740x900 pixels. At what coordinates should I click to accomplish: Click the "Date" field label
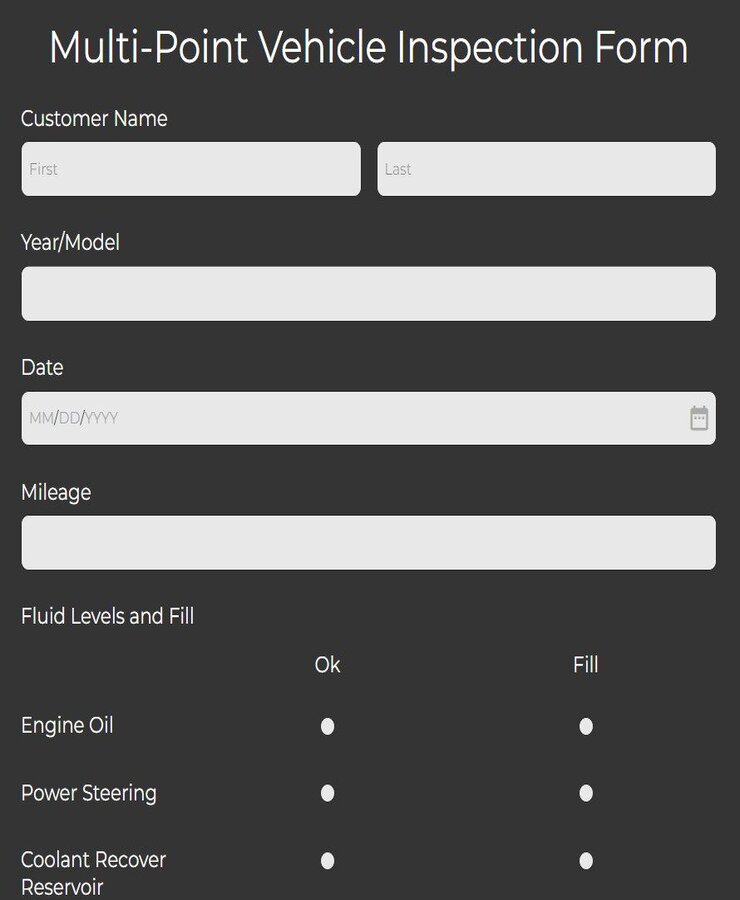(x=42, y=367)
